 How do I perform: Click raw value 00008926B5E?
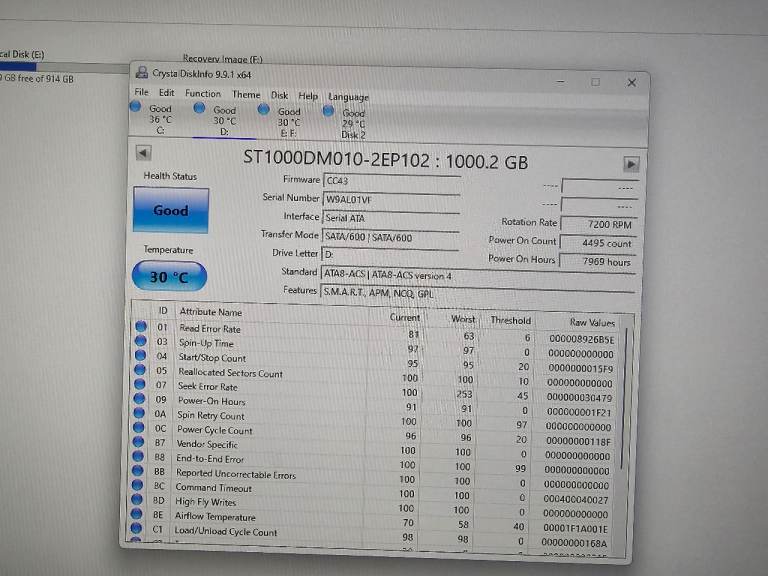(581, 339)
